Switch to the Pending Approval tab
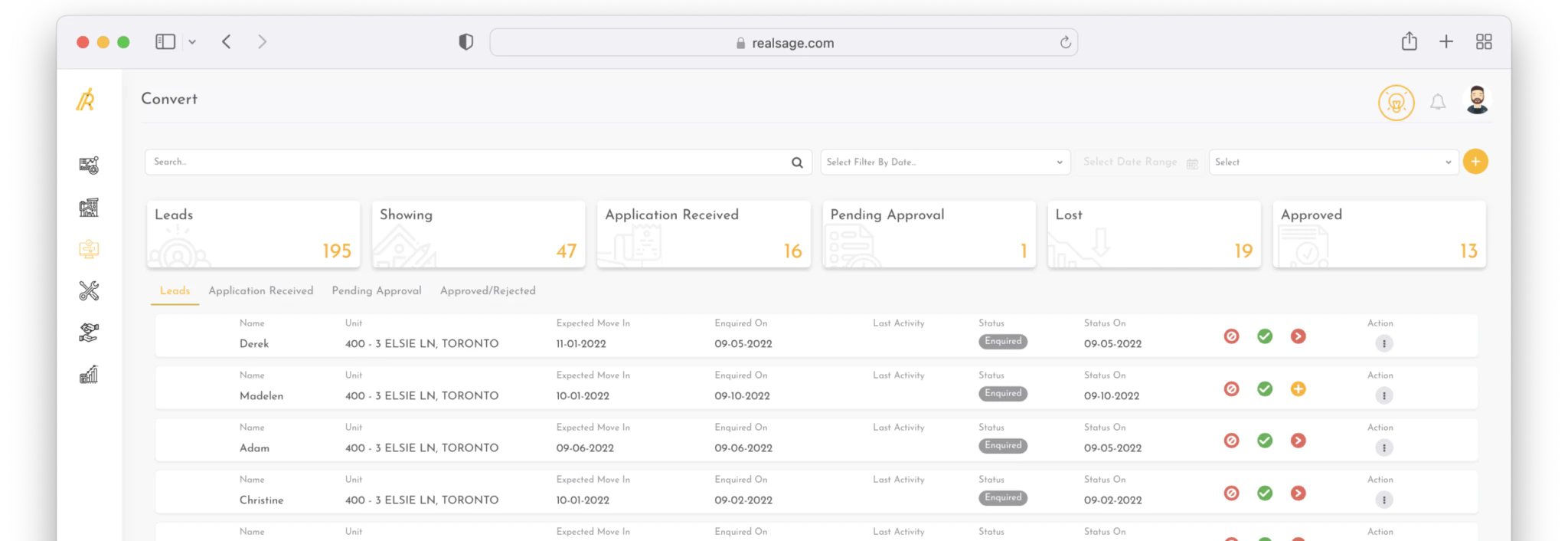 coord(377,290)
